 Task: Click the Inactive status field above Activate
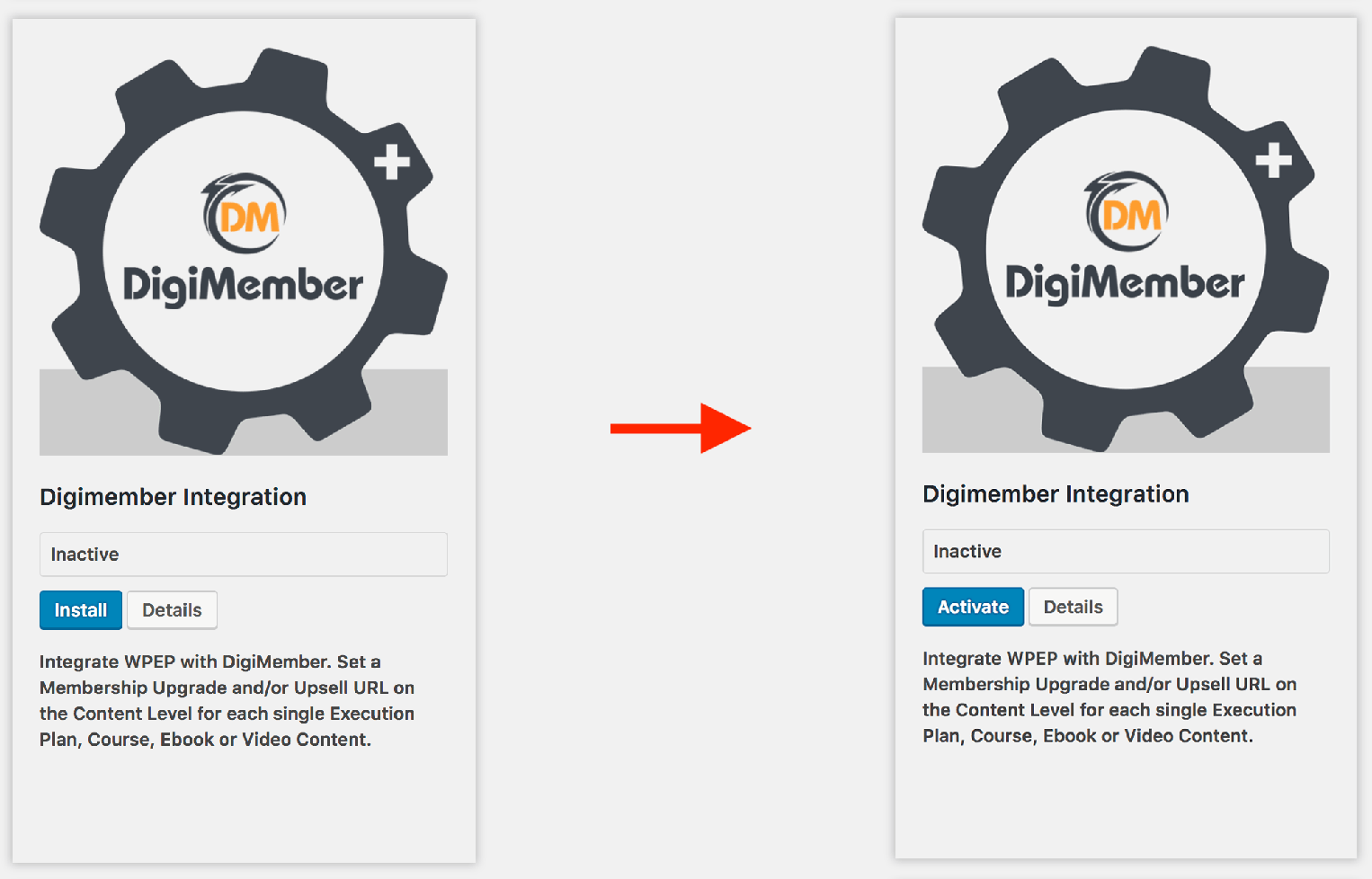coord(1126,551)
